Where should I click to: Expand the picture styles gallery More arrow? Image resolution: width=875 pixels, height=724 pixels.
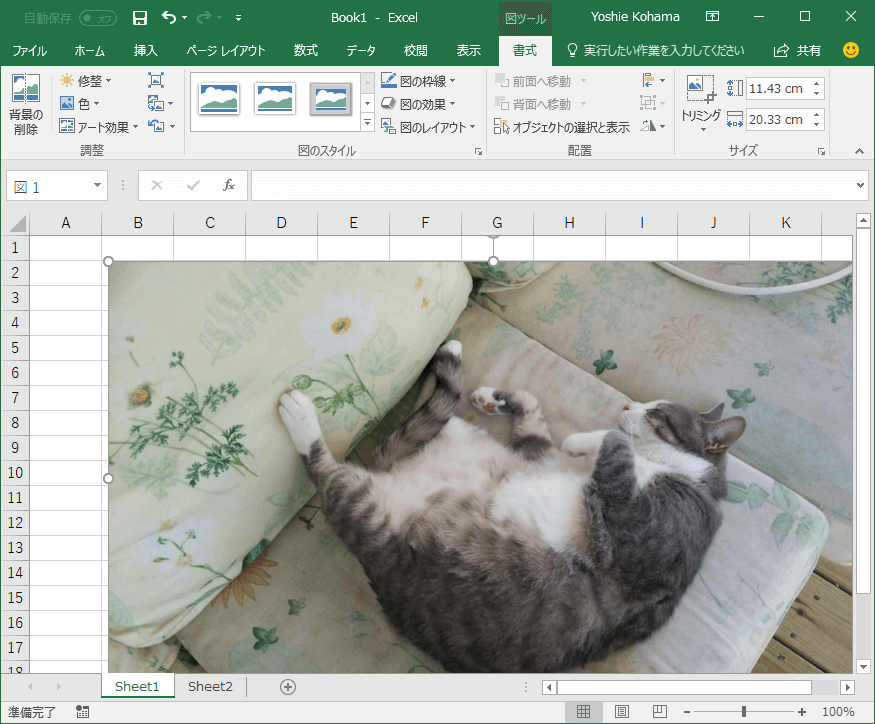pyautogui.click(x=367, y=123)
